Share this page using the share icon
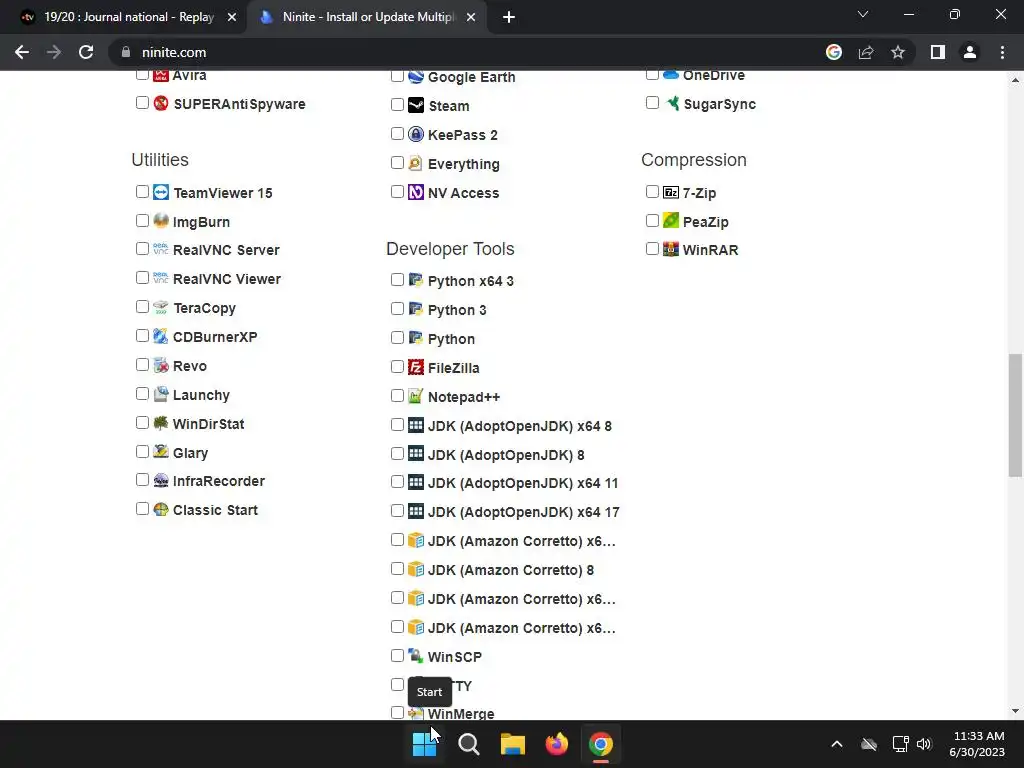This screenshot has width=1024, height=768. pyautogui.click(x=866, y=52)
